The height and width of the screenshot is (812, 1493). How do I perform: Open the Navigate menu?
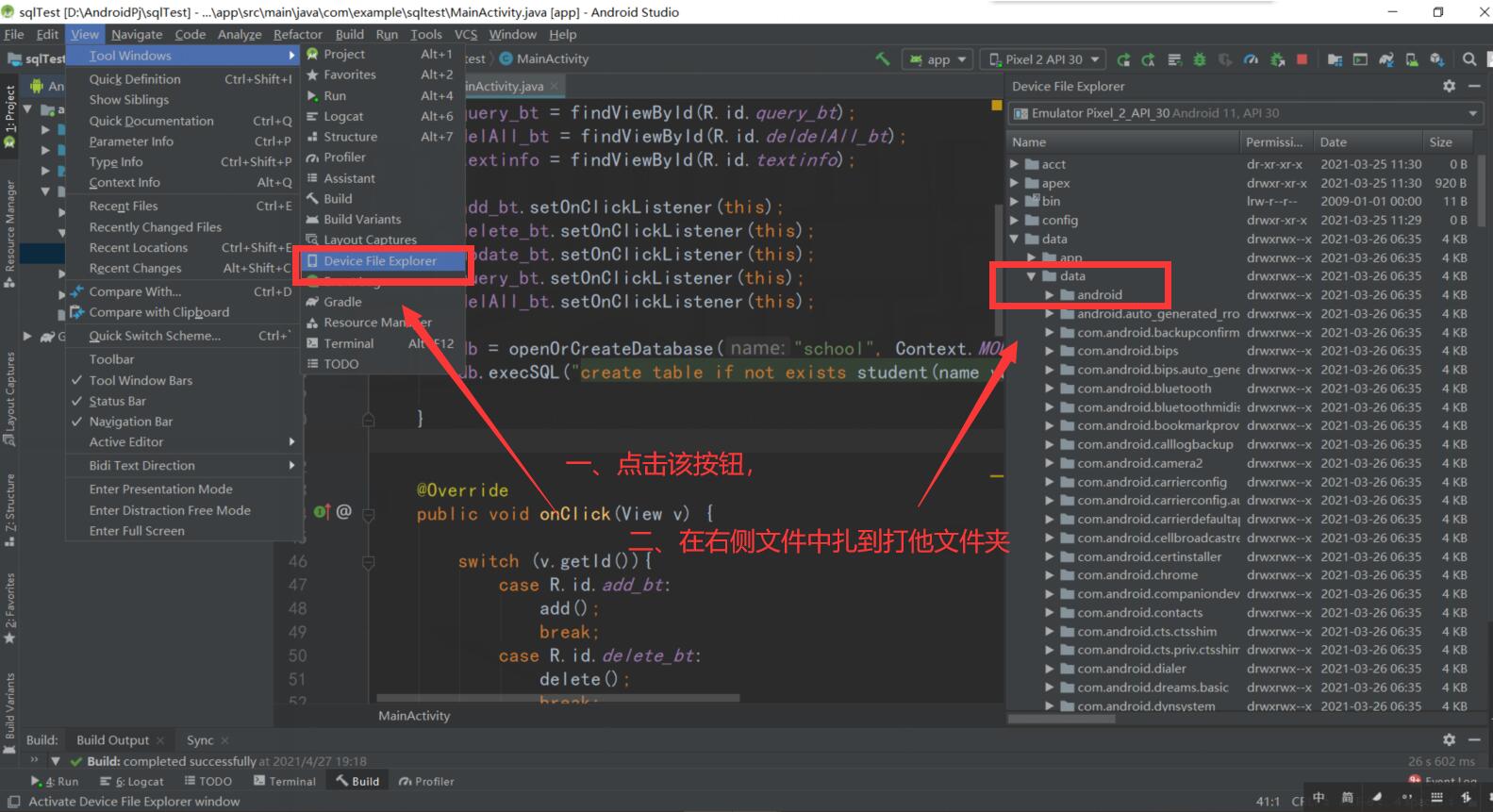(x=137, y=35)
